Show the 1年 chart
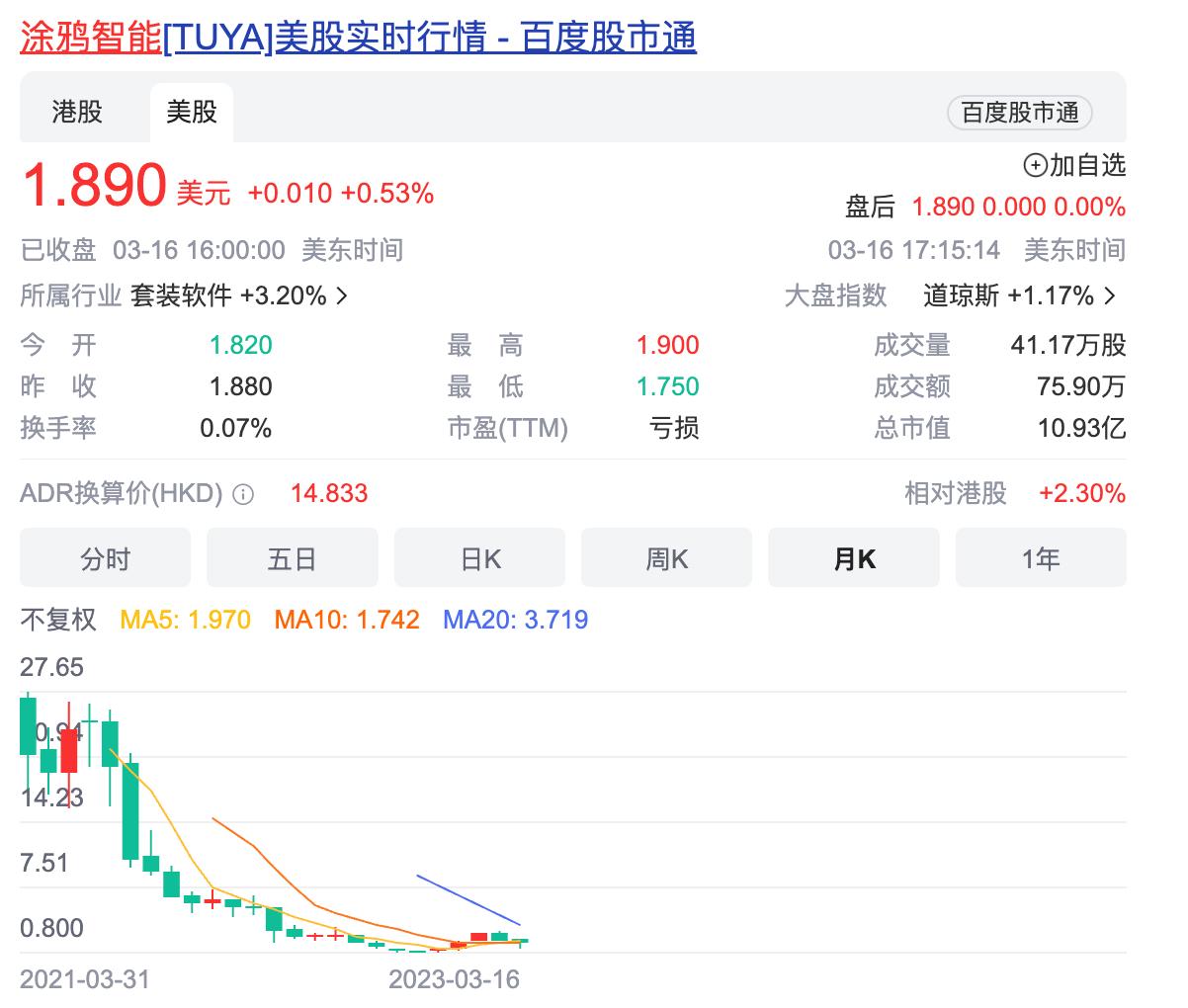The image size is (1188, 1008). pos(1041,558)
